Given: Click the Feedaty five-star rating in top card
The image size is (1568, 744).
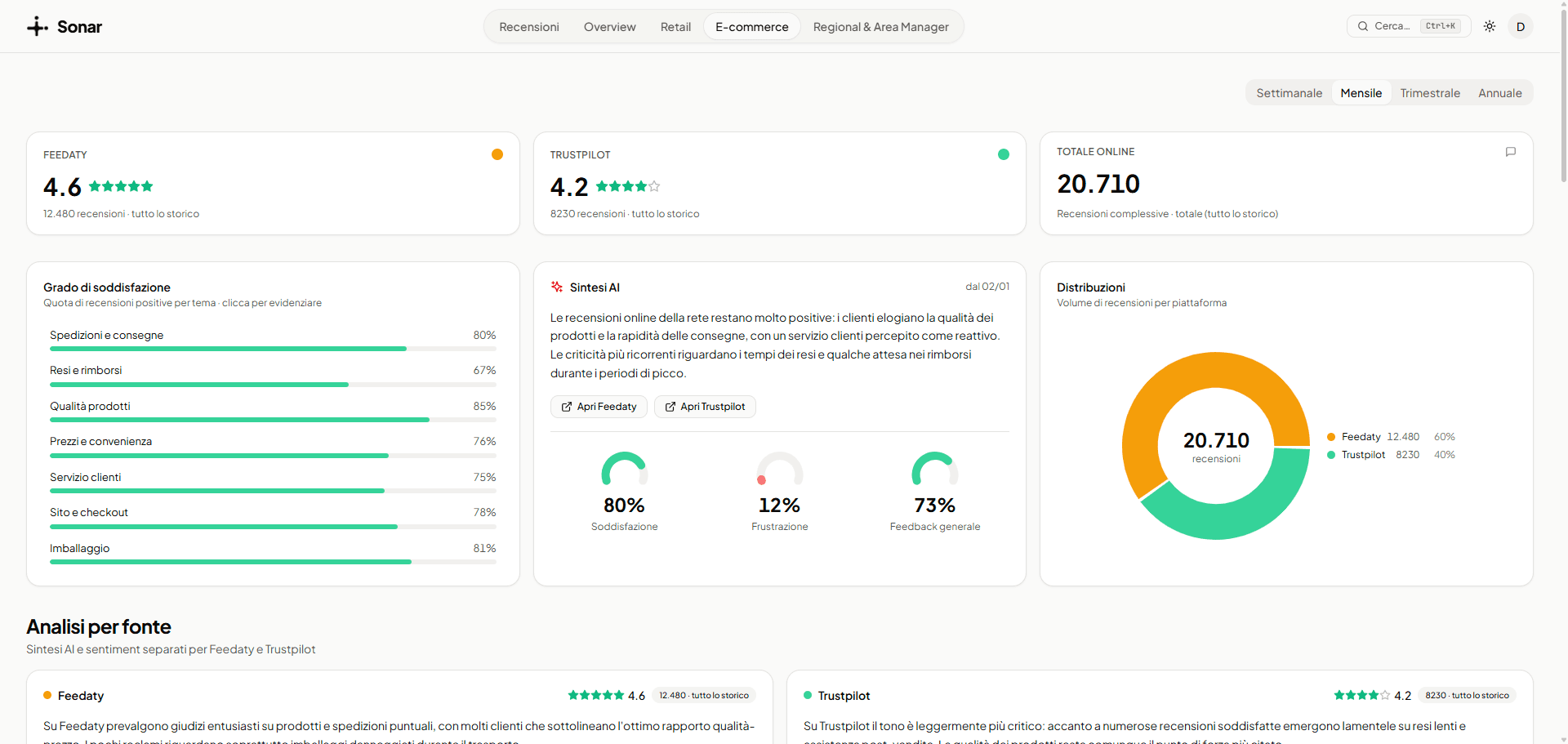Looking at the screenshot, I should [x=121, y=186].
